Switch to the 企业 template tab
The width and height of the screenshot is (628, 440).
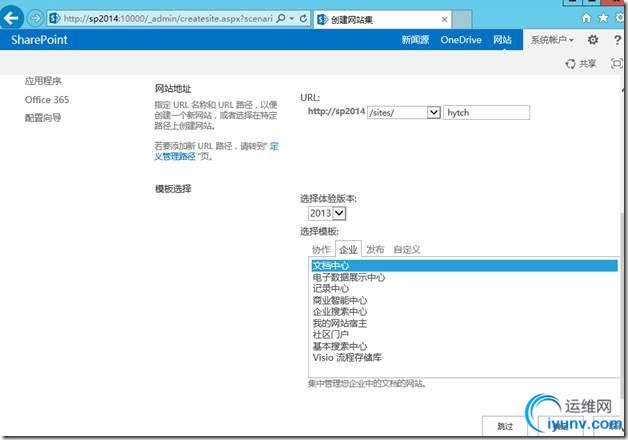pyautogui.click(x=348, y=249)
